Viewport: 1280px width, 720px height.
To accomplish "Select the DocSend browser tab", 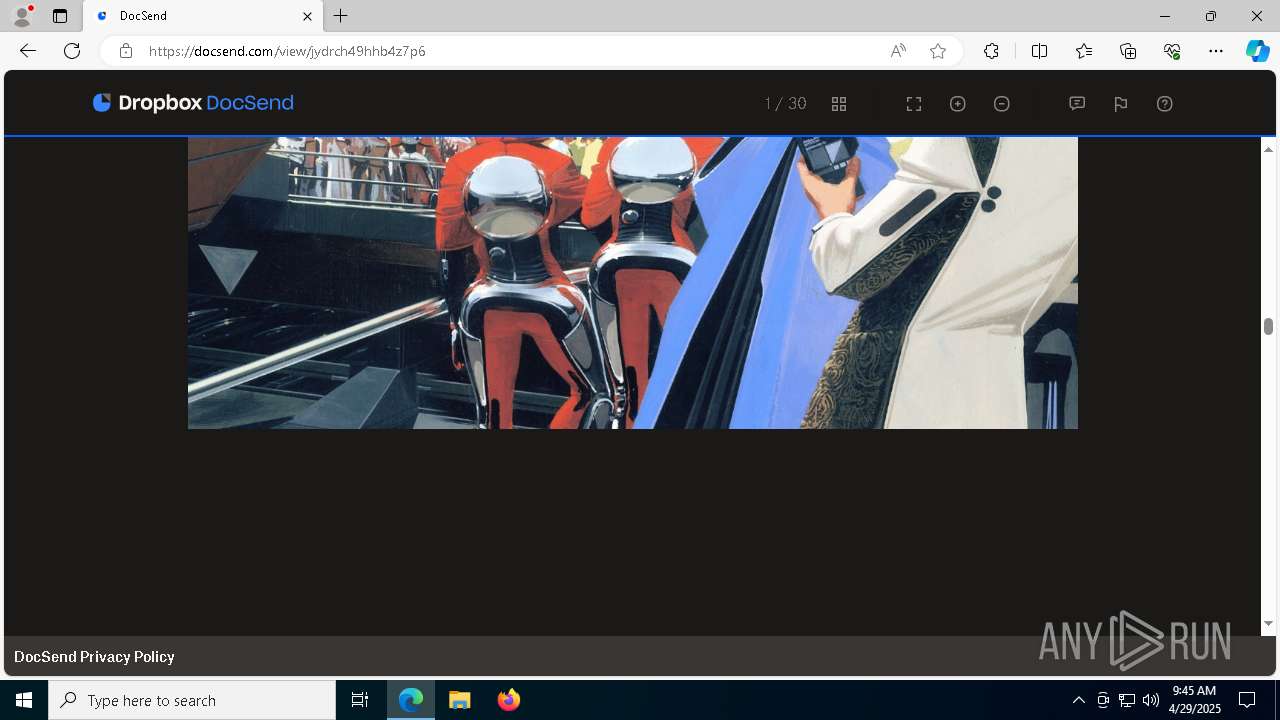I will pyautogui.click(x=202, y=16).
